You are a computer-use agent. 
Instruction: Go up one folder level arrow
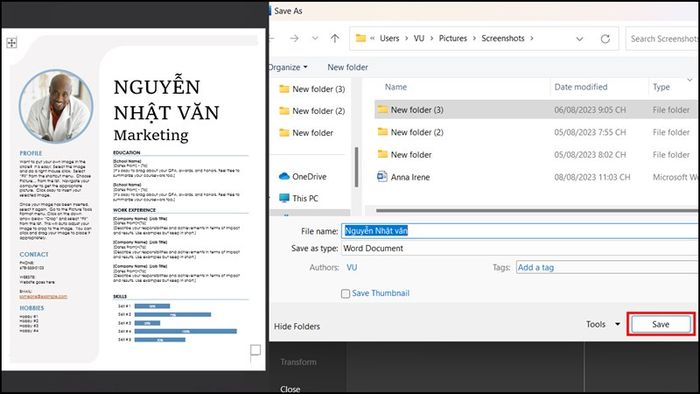pyautogui.click(x=335, y=38)
